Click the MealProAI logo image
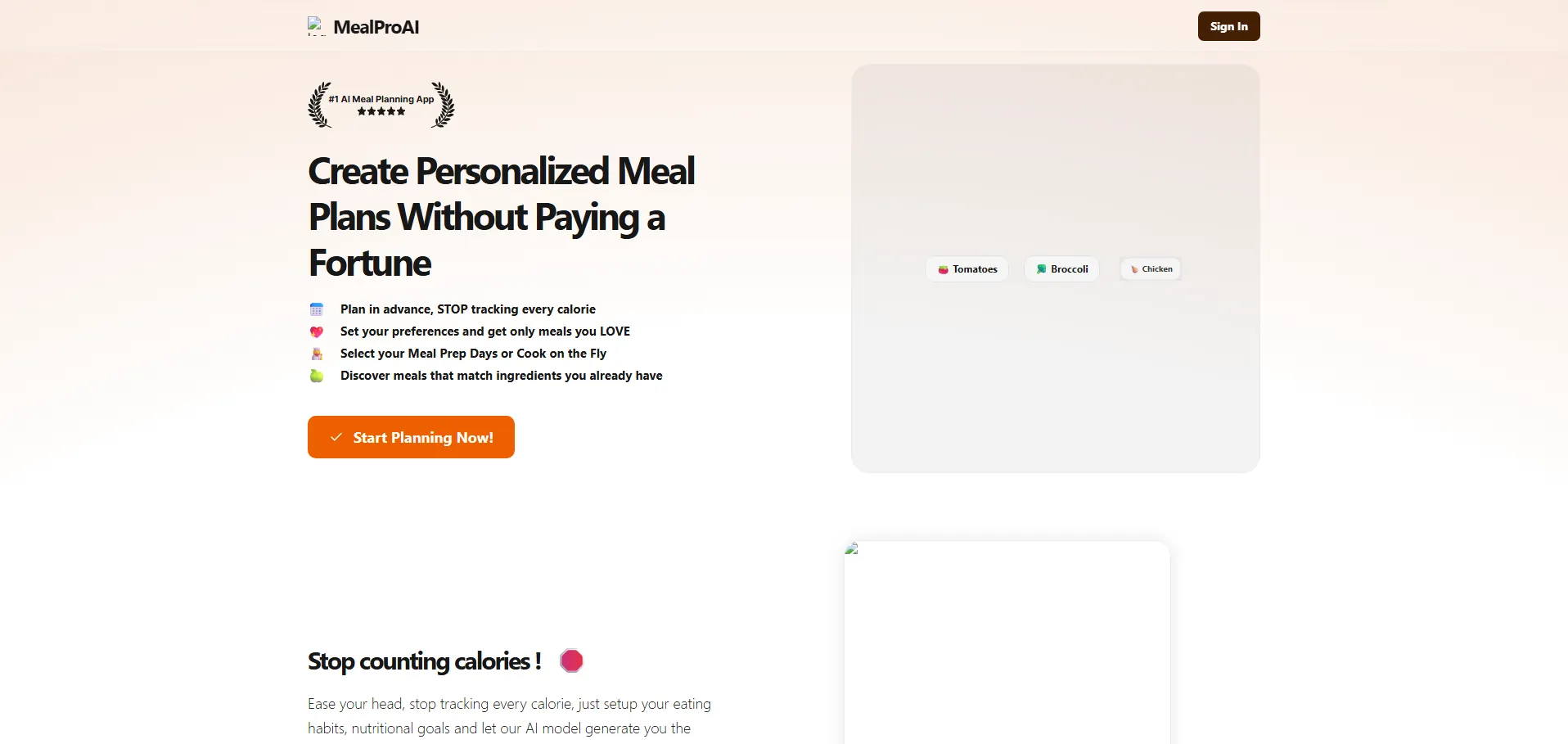Image resolution: width=1568 pixels, height=744 pixels. pyautogui.click(x=316, y=26)
